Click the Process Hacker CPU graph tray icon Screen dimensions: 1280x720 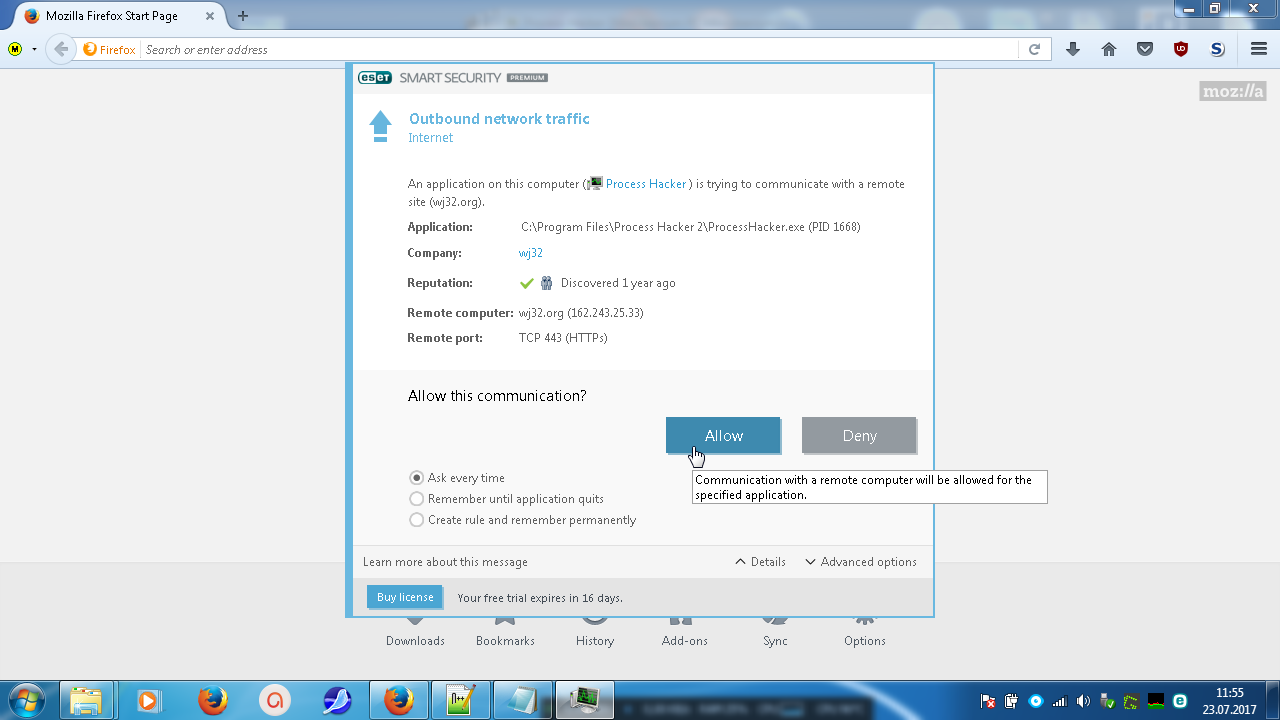pyautogui.click(x=1156, y=701)
